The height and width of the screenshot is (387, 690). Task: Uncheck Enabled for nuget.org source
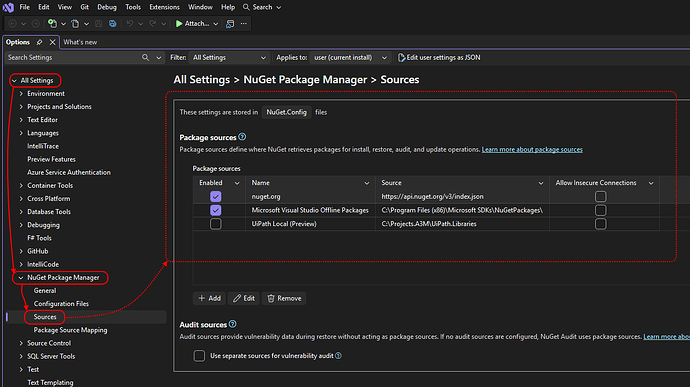tap(216, 196)
